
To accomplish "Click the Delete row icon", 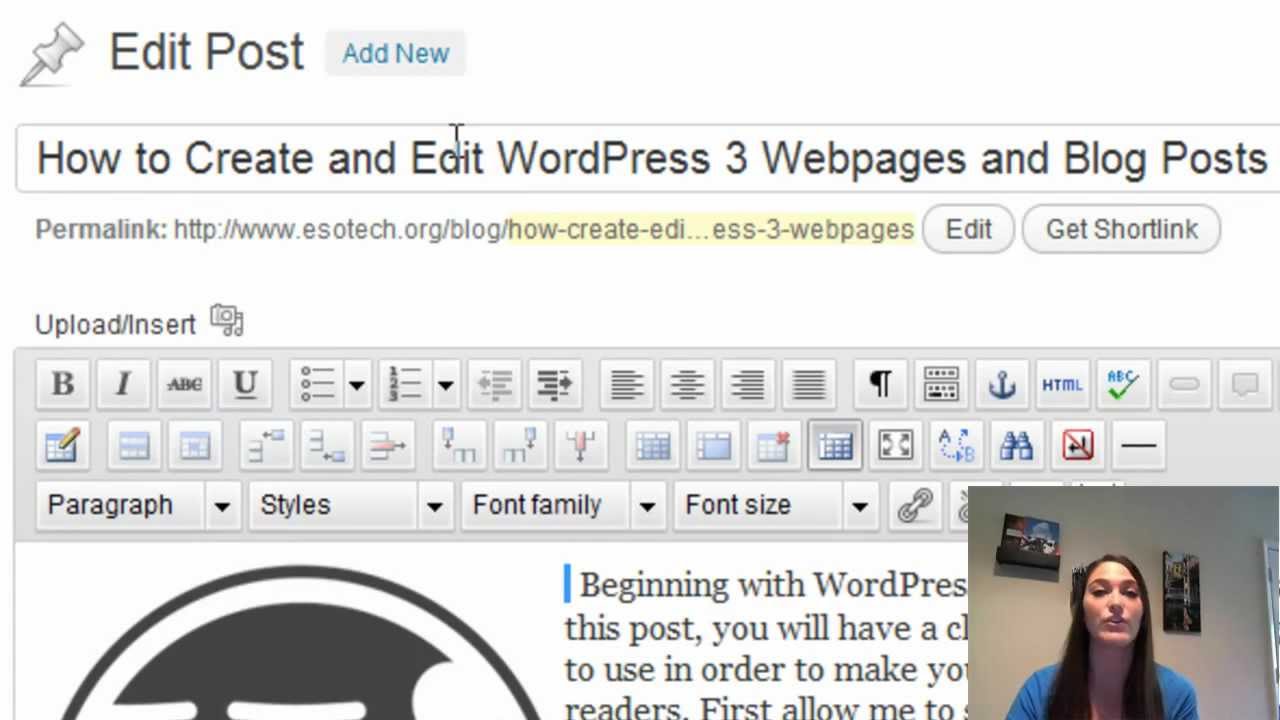I will coord(387,446).
